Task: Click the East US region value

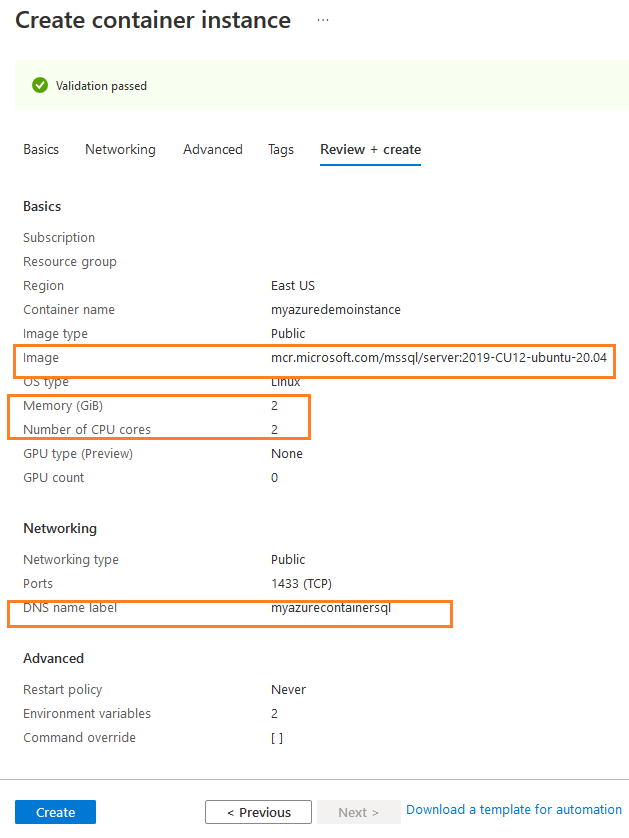Action: click(293, 286)
